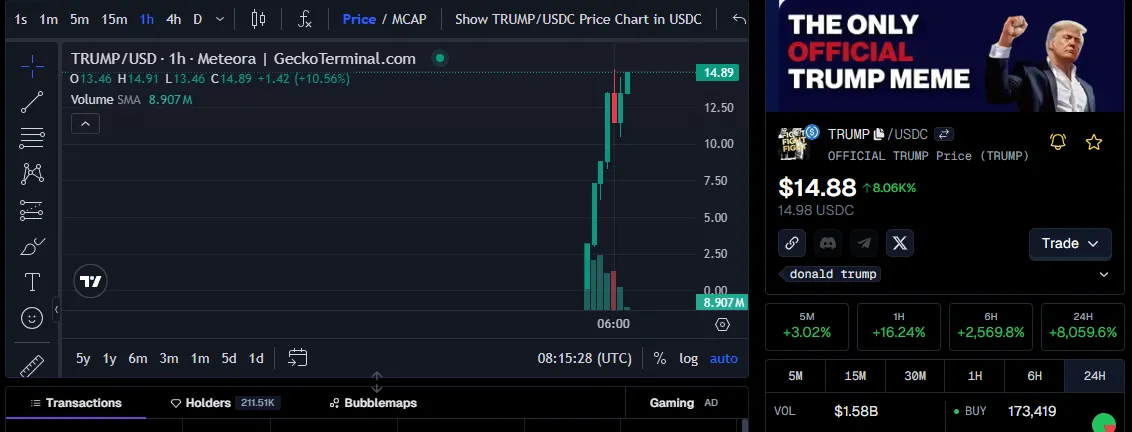Screen dimensions: 1132x432
Task: Expand the Trade dropdown
Action: [1070, 243]
